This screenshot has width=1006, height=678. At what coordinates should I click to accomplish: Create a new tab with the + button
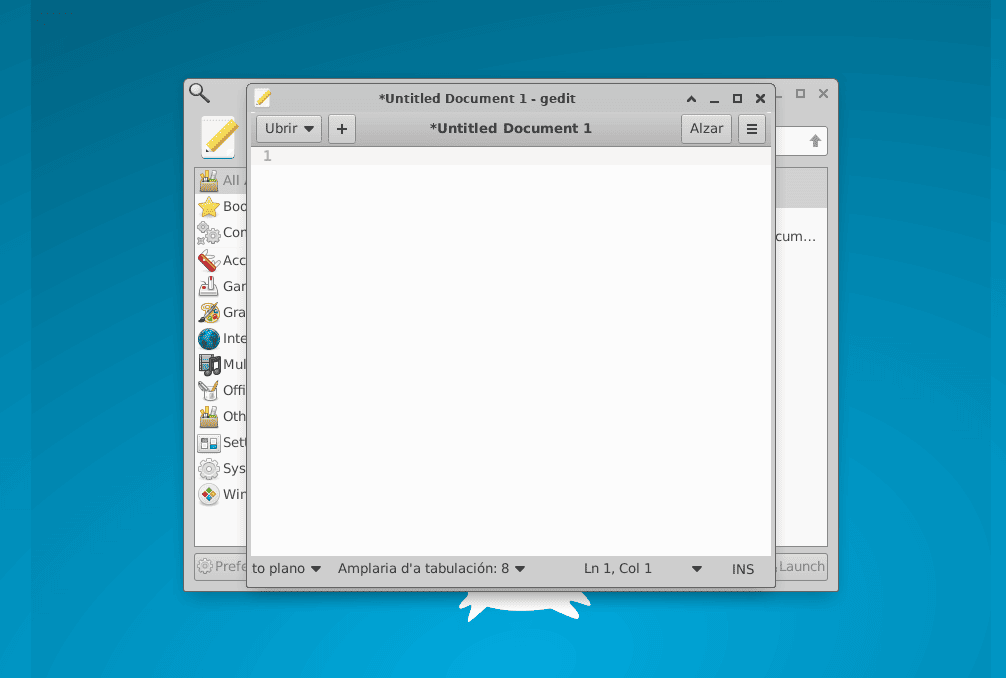coord(341,128)
